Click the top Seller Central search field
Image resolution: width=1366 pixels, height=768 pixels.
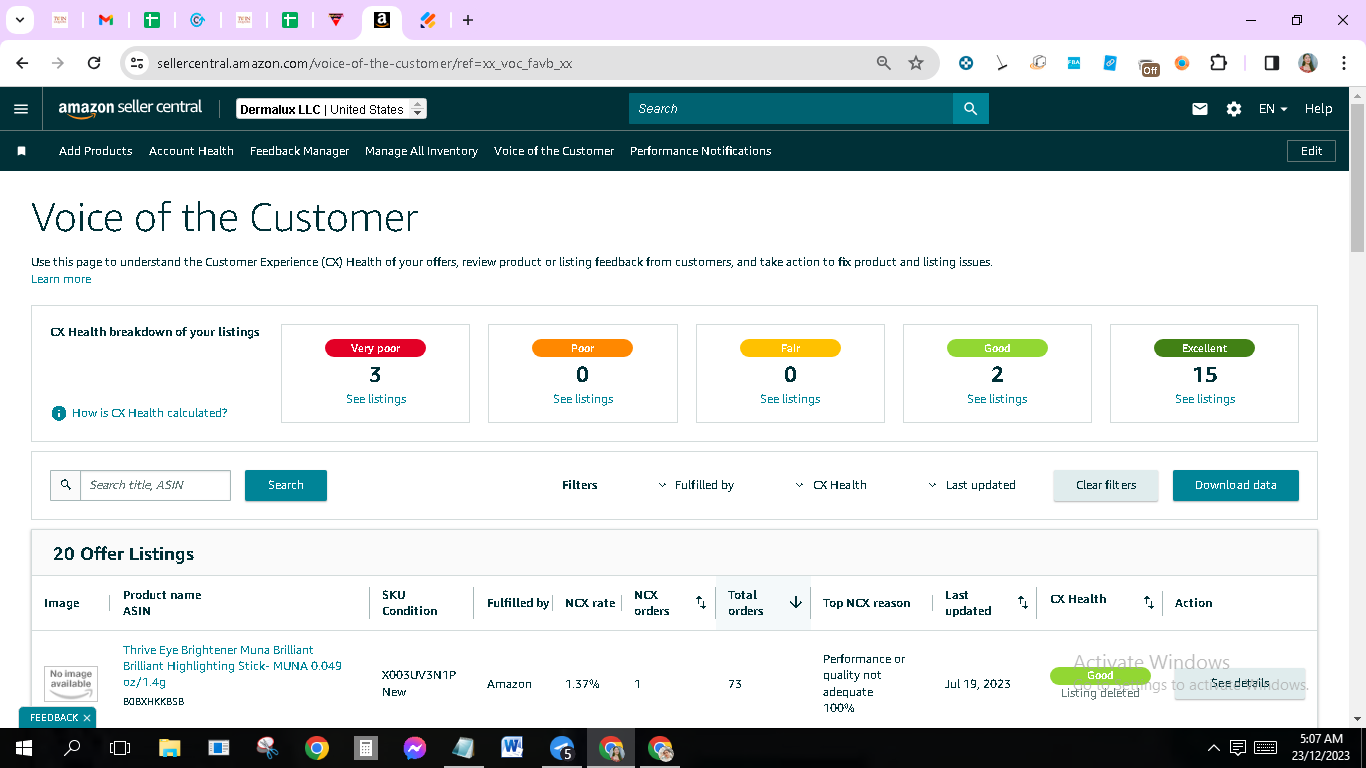point(791,109)
